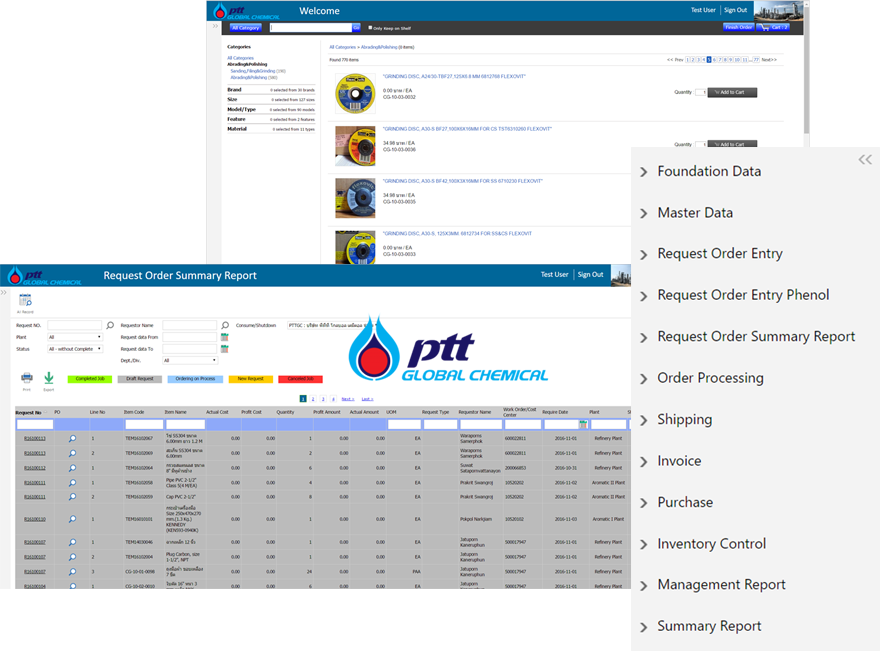This screenshot has width=880, height=651.
Task: Open Request Order Summary Report in the sidebar
Action: [x=756, y=337]
